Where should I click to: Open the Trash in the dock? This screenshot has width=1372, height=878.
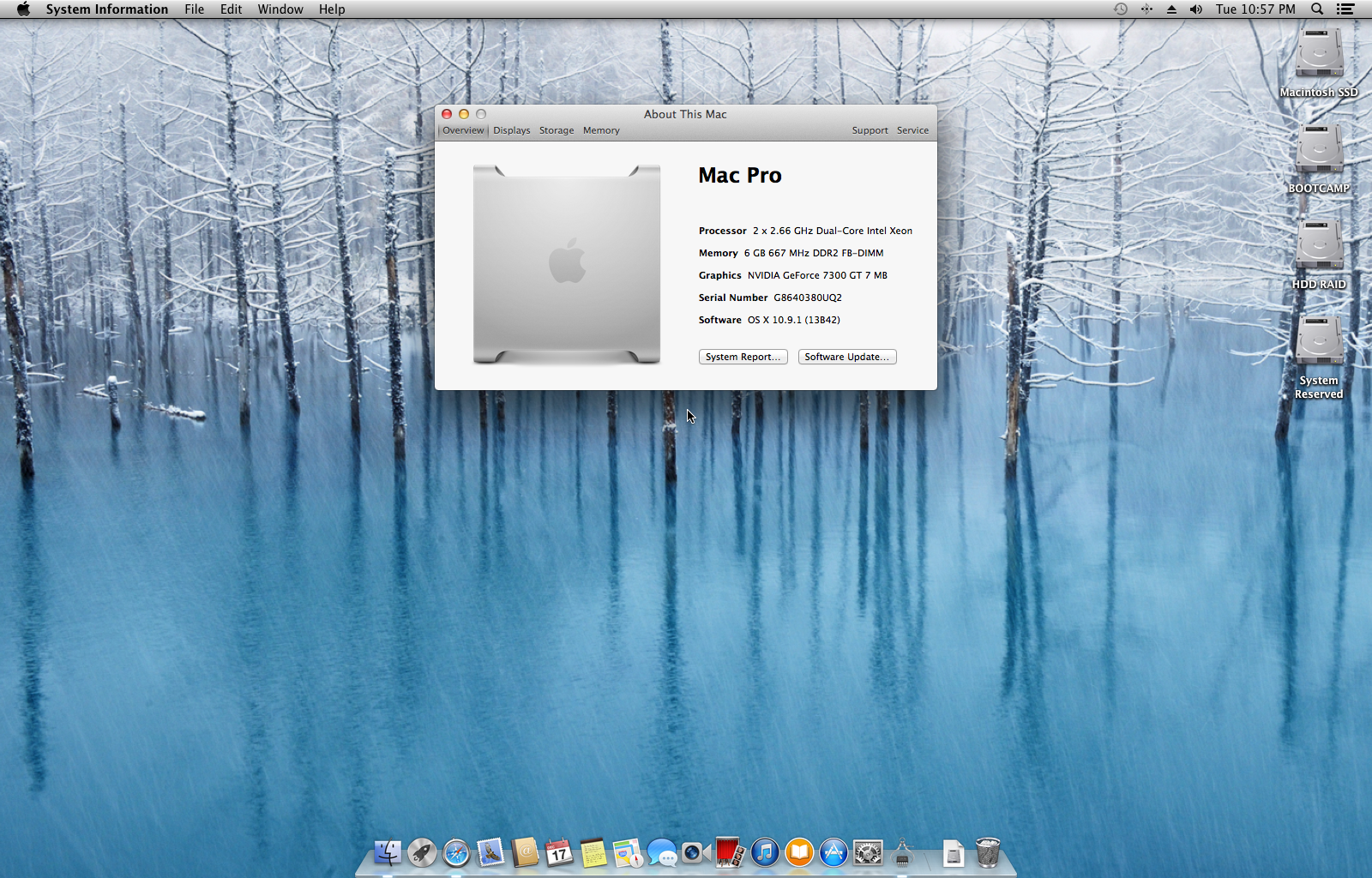pos(988,852)
